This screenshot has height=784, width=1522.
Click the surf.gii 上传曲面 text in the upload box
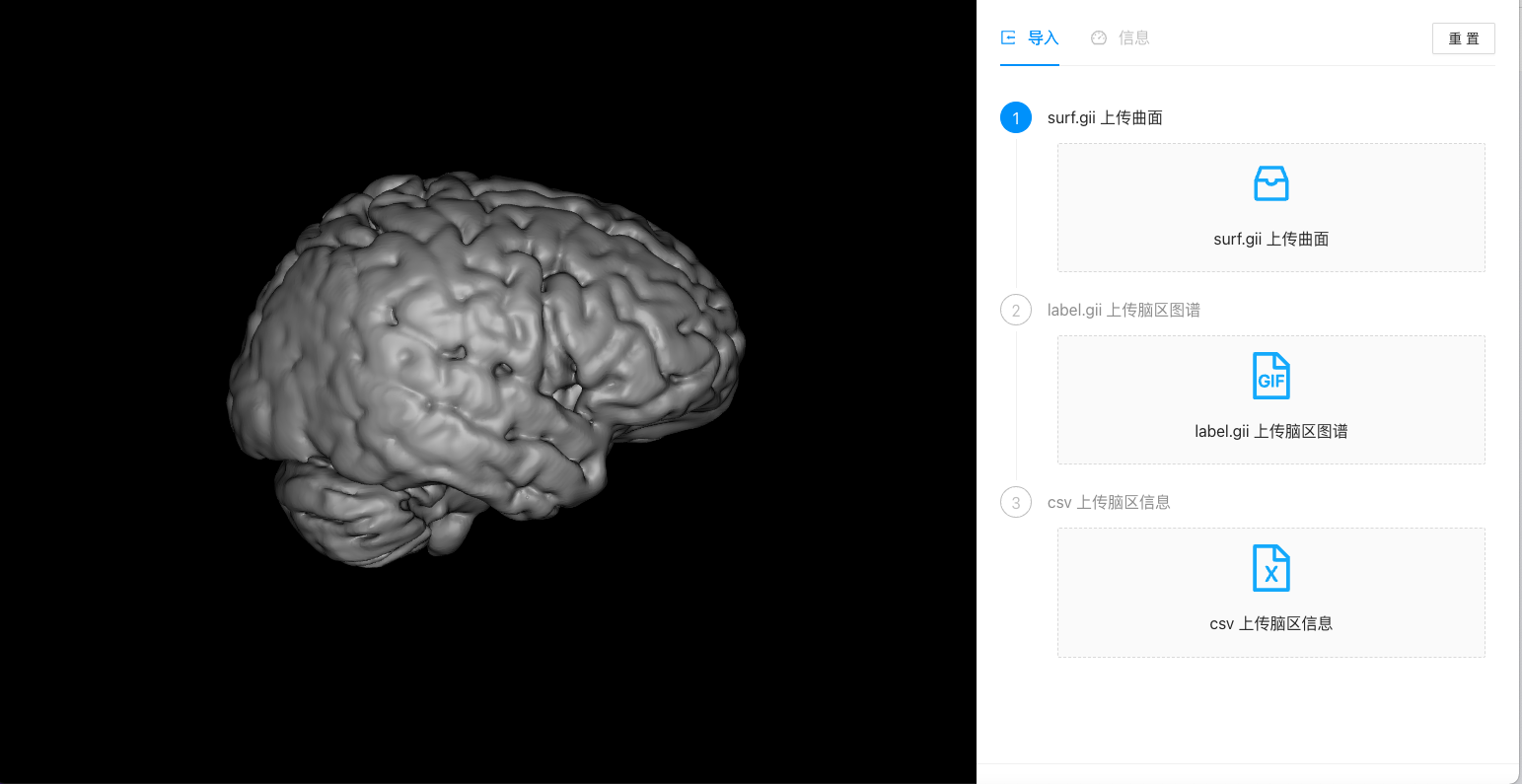[1270, 239]
